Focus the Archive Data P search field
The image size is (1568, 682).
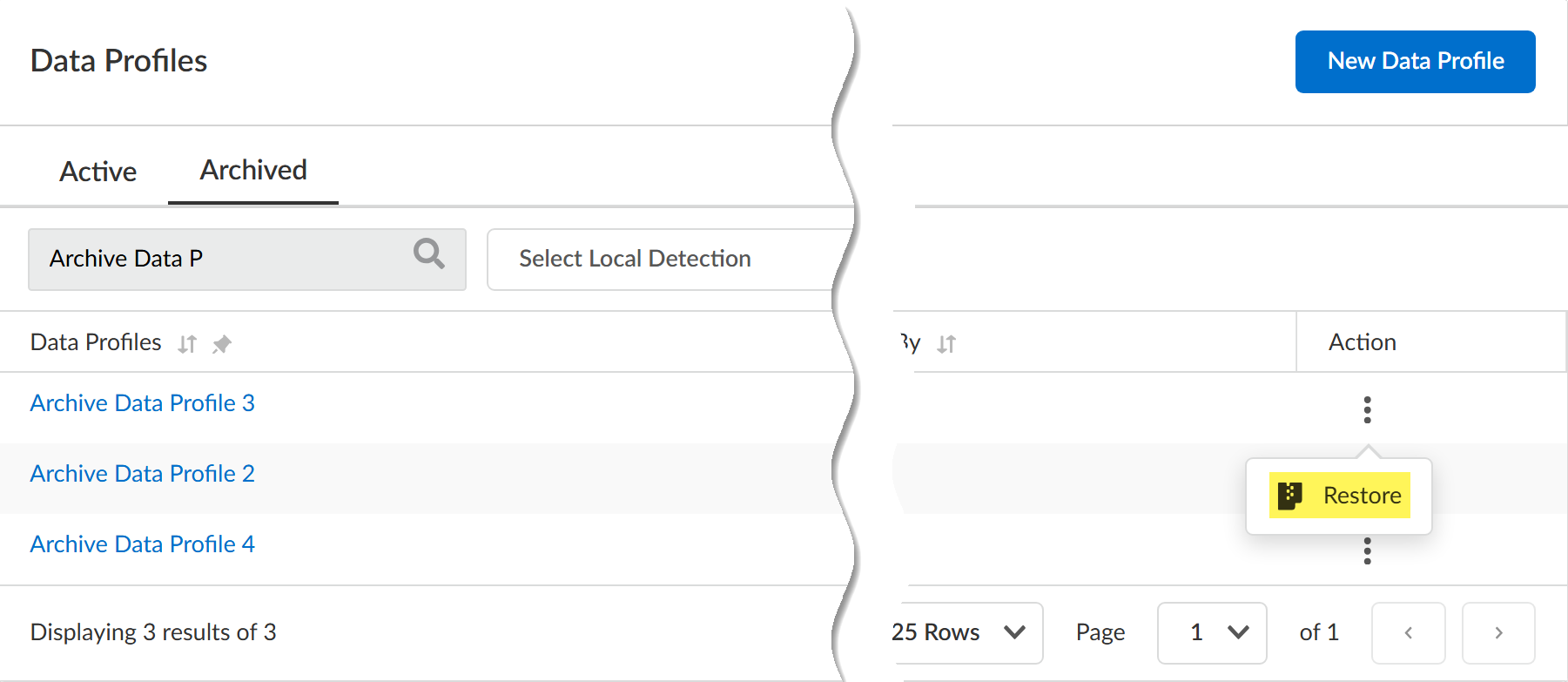218,260
